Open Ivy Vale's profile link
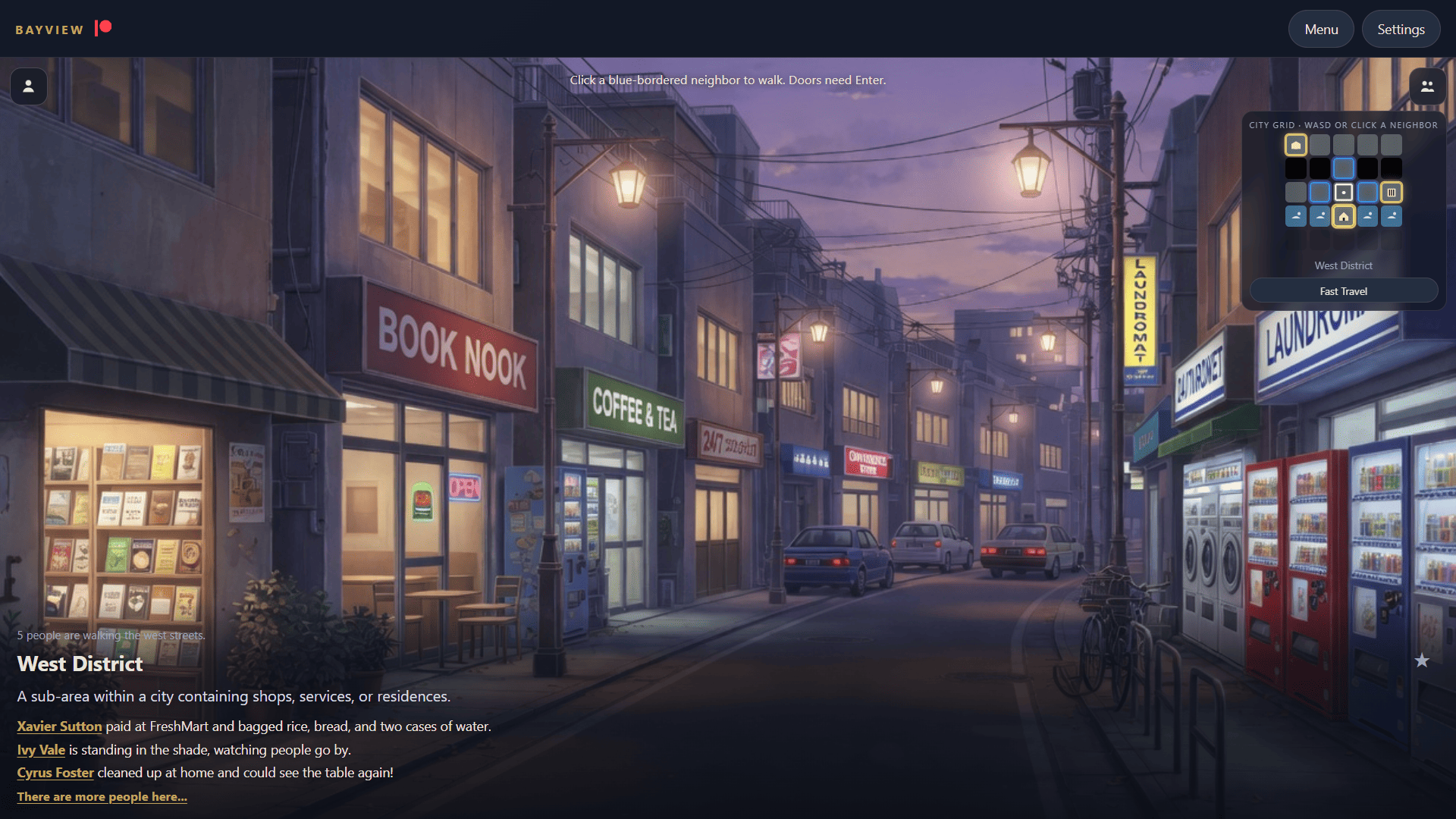Image resolution: width=1456 pixels, height=819 pixels. pyautogui.click(x=41, y=750)
